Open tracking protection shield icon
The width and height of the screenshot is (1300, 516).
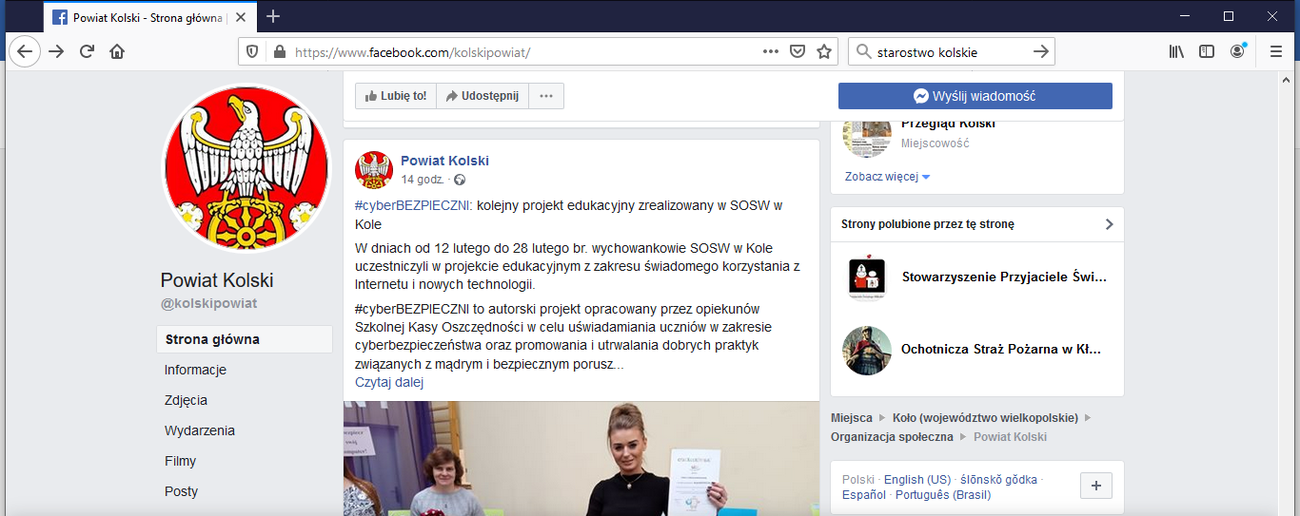pyautogui.click(x=252, y=51)
